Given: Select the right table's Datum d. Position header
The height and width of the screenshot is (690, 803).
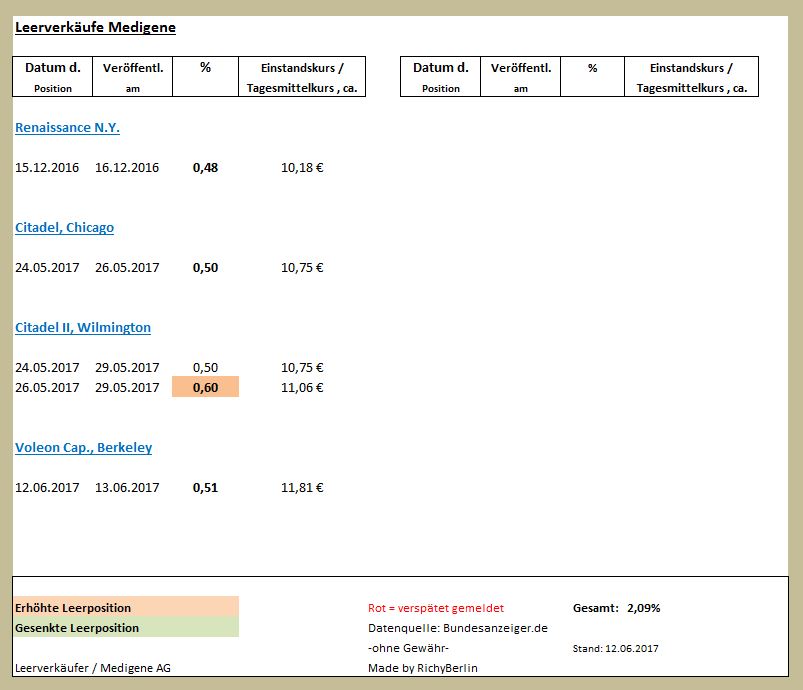Looking at the screenshot, I should pos(440,76).
